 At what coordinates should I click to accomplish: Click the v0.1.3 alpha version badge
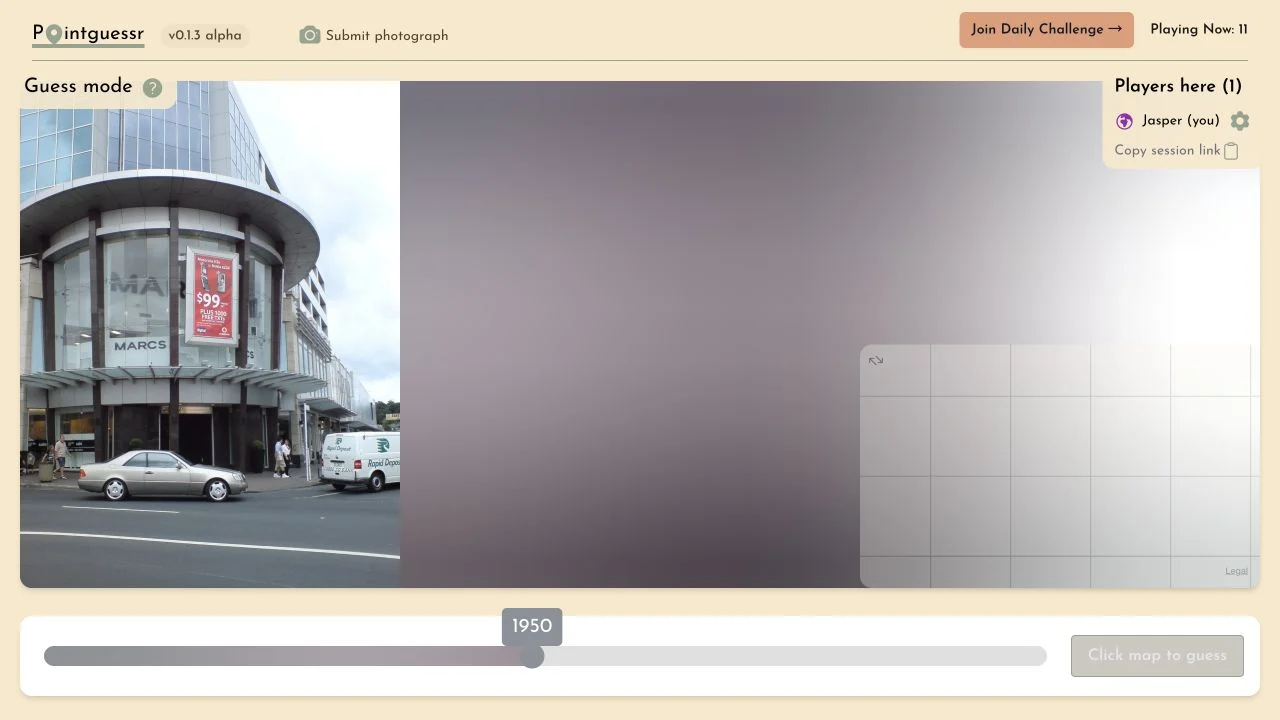(205, 36)
